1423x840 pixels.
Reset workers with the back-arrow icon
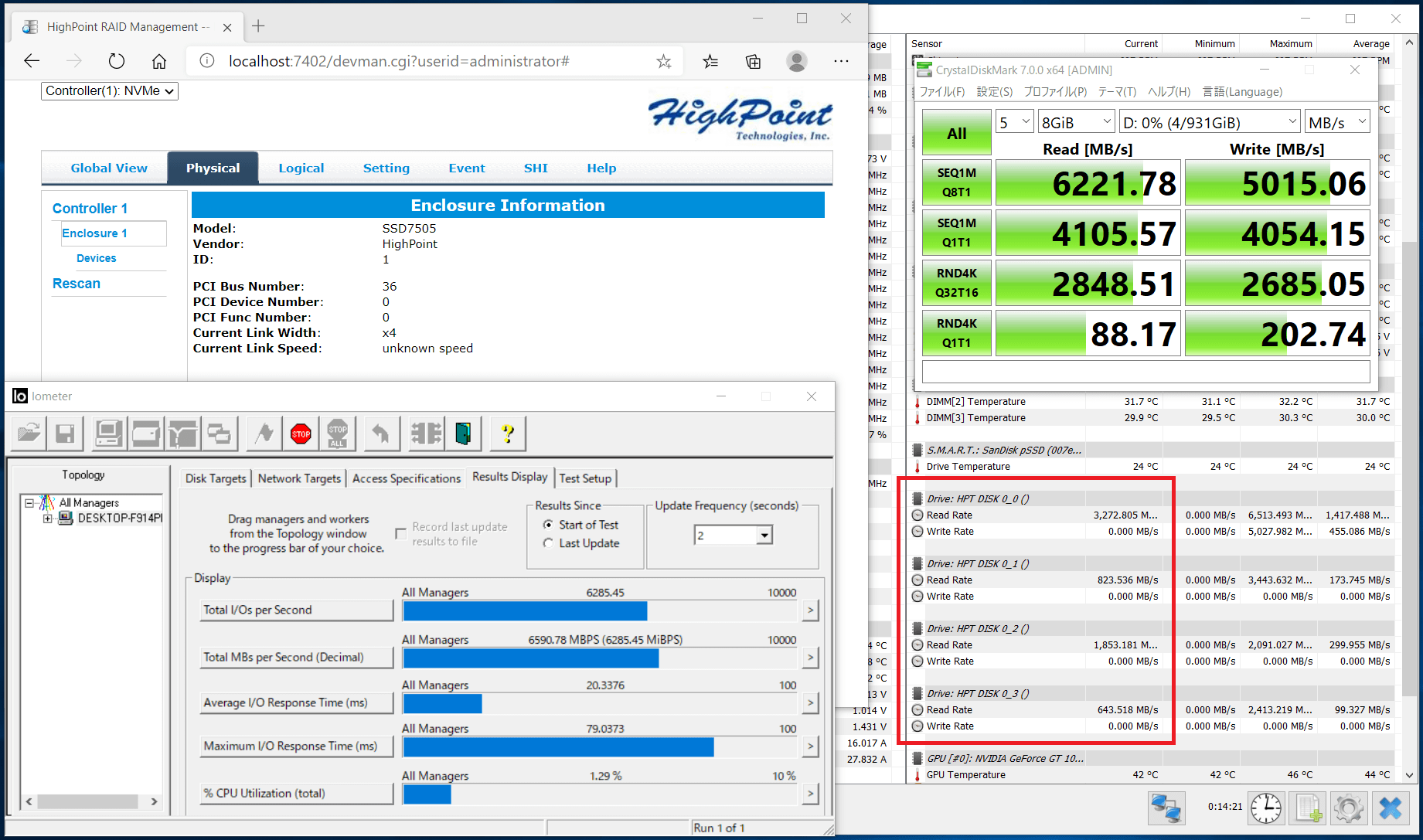pos(380,433)
